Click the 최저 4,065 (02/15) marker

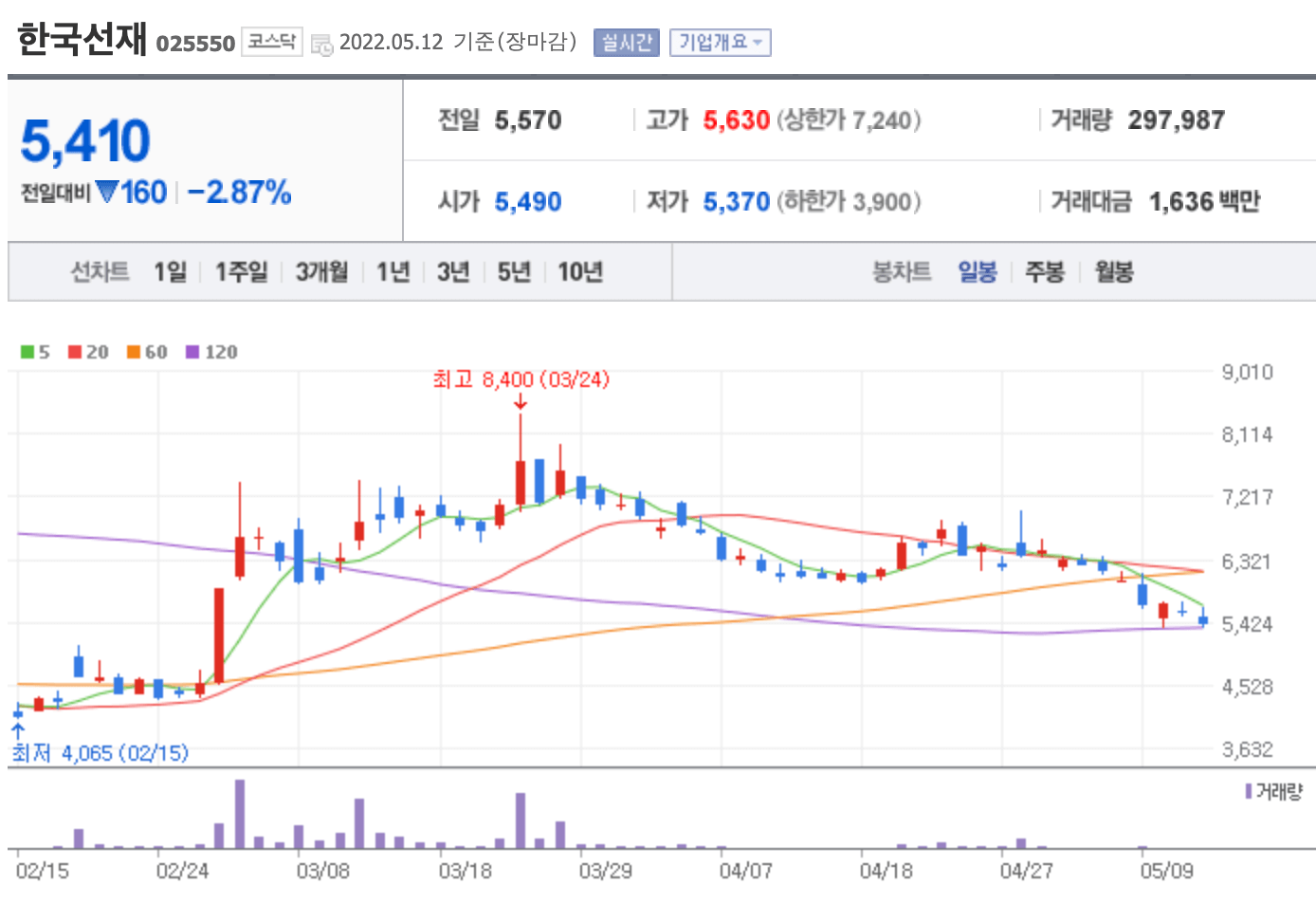101,753
